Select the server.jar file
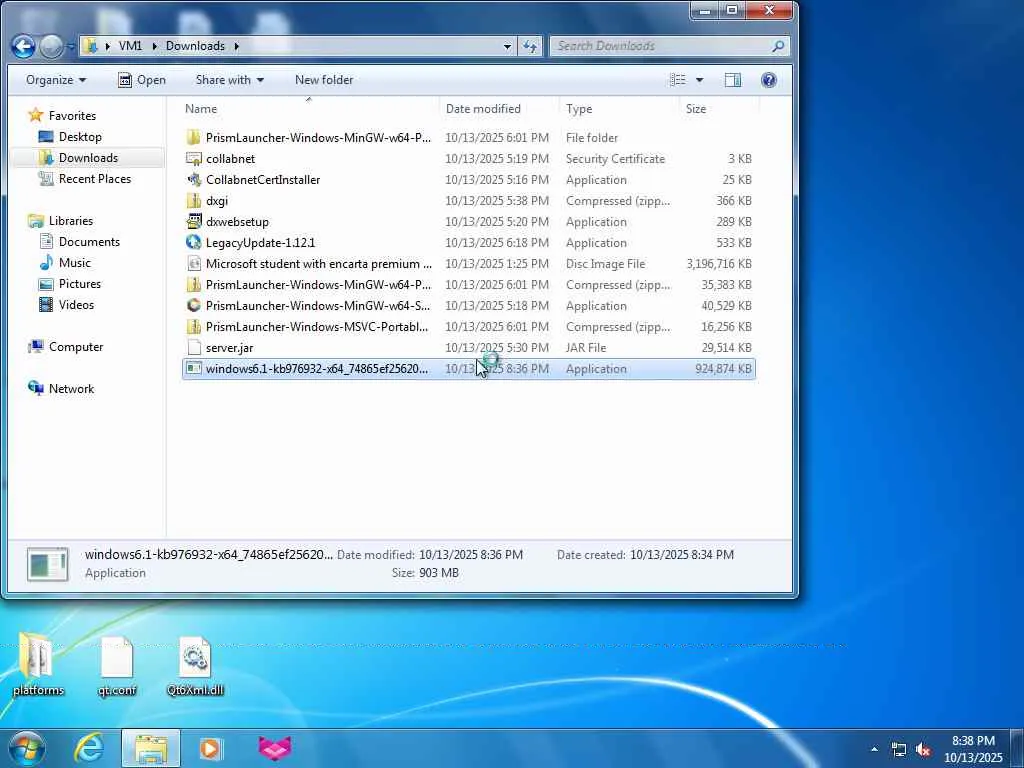Screen dimensions: 1024x768 click(468, 347)
